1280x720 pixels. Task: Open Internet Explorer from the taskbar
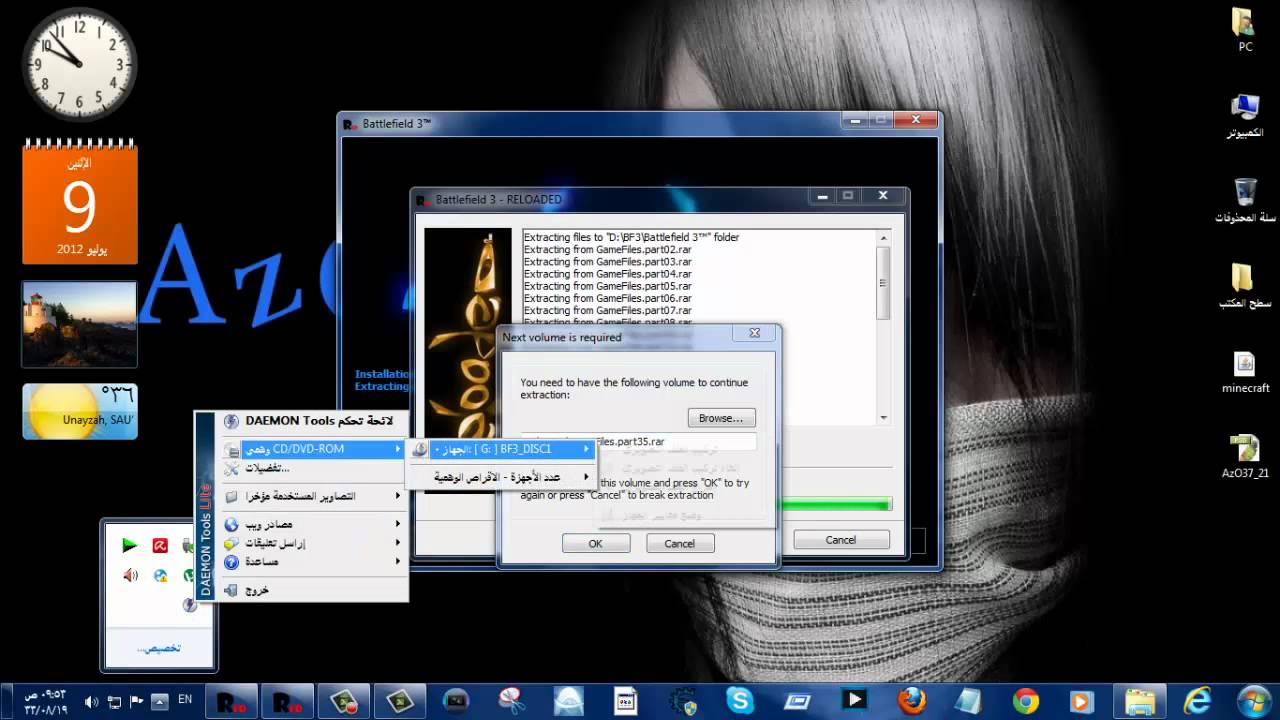click(x=1196, y=700)
